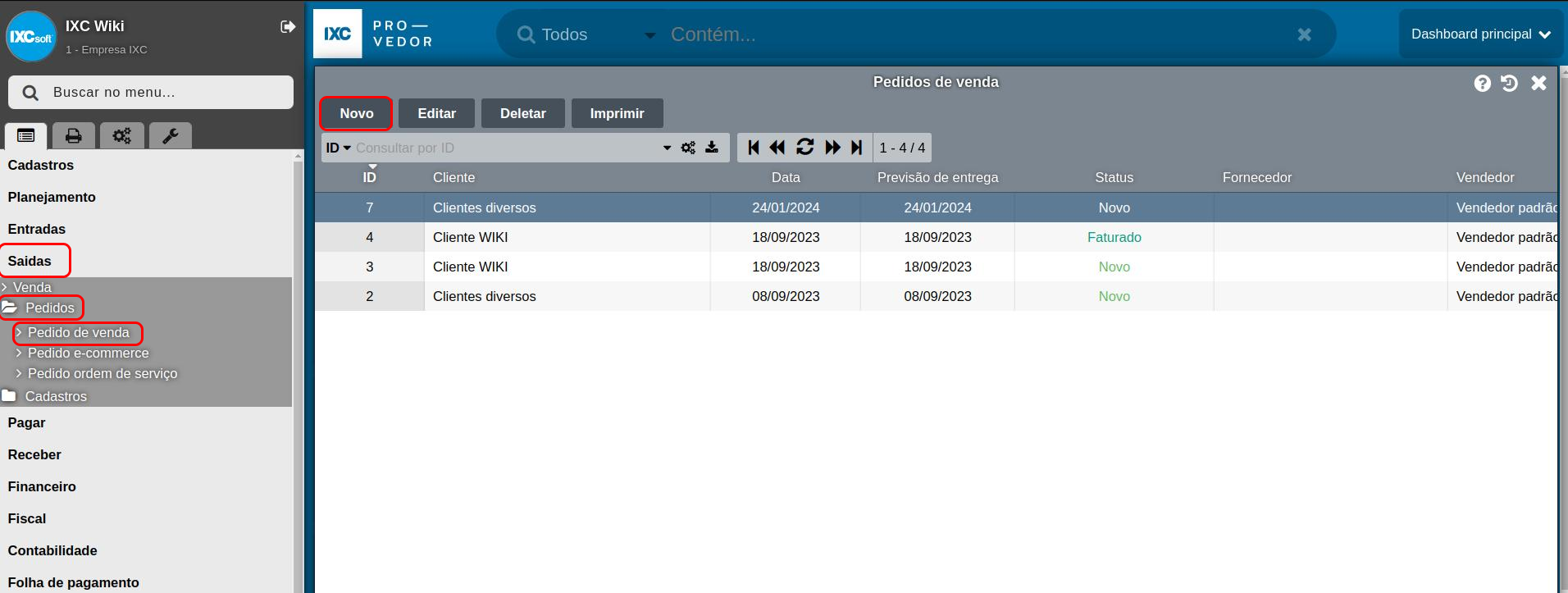1568x593 pixels.
Task: Click the global search magnifier icon
Action: (x=526, y=34)
